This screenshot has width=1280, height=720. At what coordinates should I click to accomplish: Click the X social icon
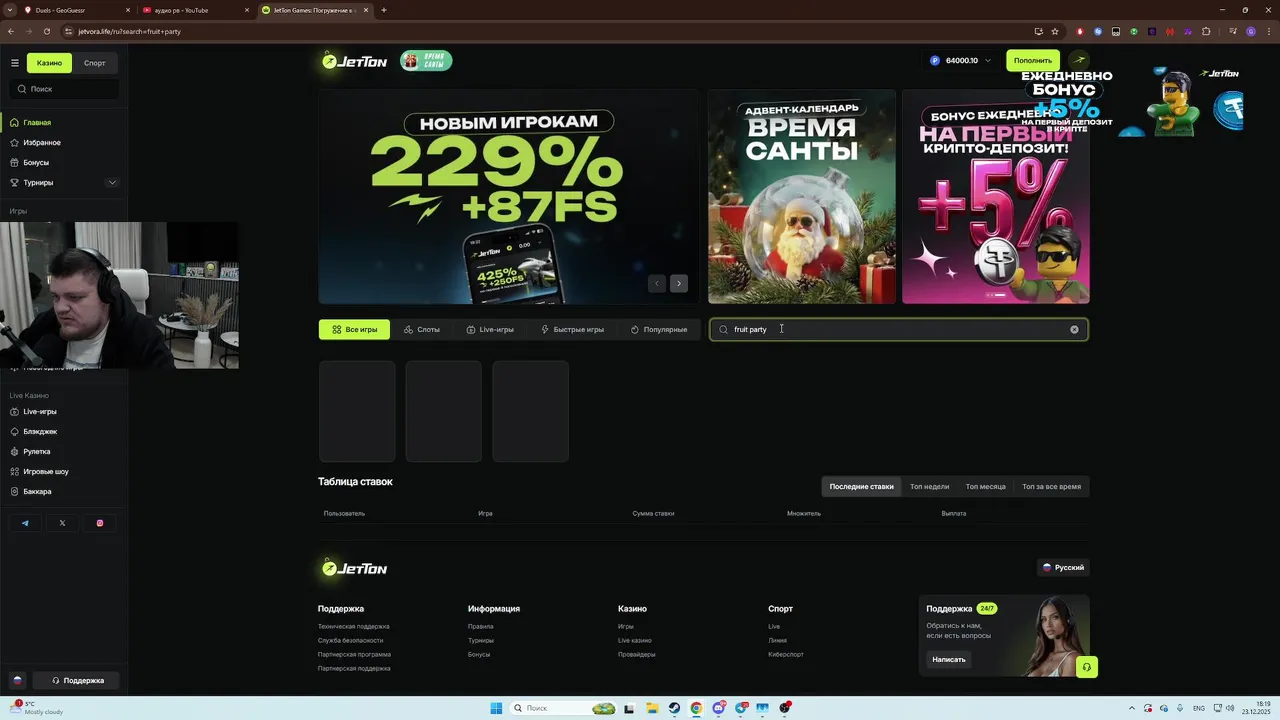(x=62, y=523)
